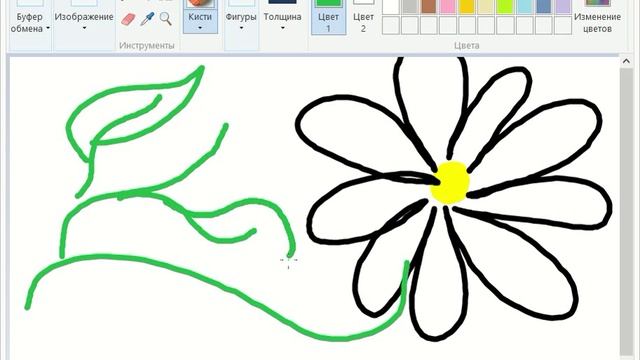The width and height of the screenshot is (640, 360).
Task: Activate the Цвет 2 background color
Action: [363, 17]
